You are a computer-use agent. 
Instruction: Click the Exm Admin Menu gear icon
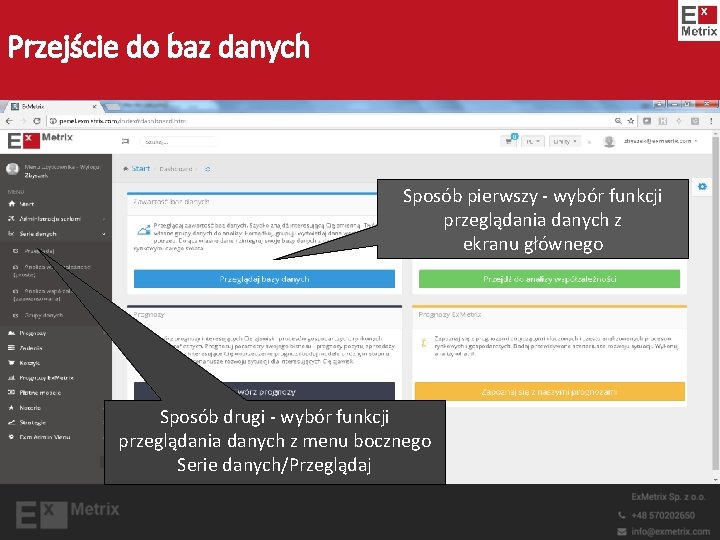pyautogui.click(x=12, y=437)
